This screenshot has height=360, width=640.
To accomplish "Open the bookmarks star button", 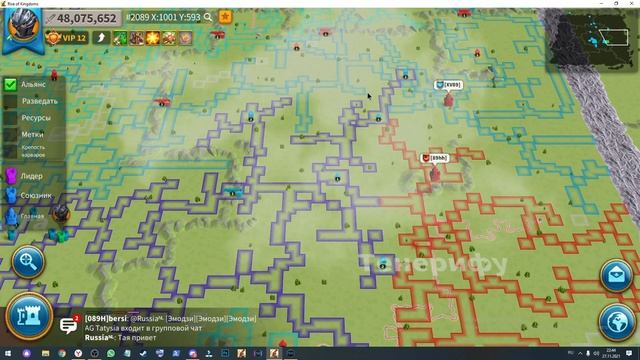I will click(225, 17).
